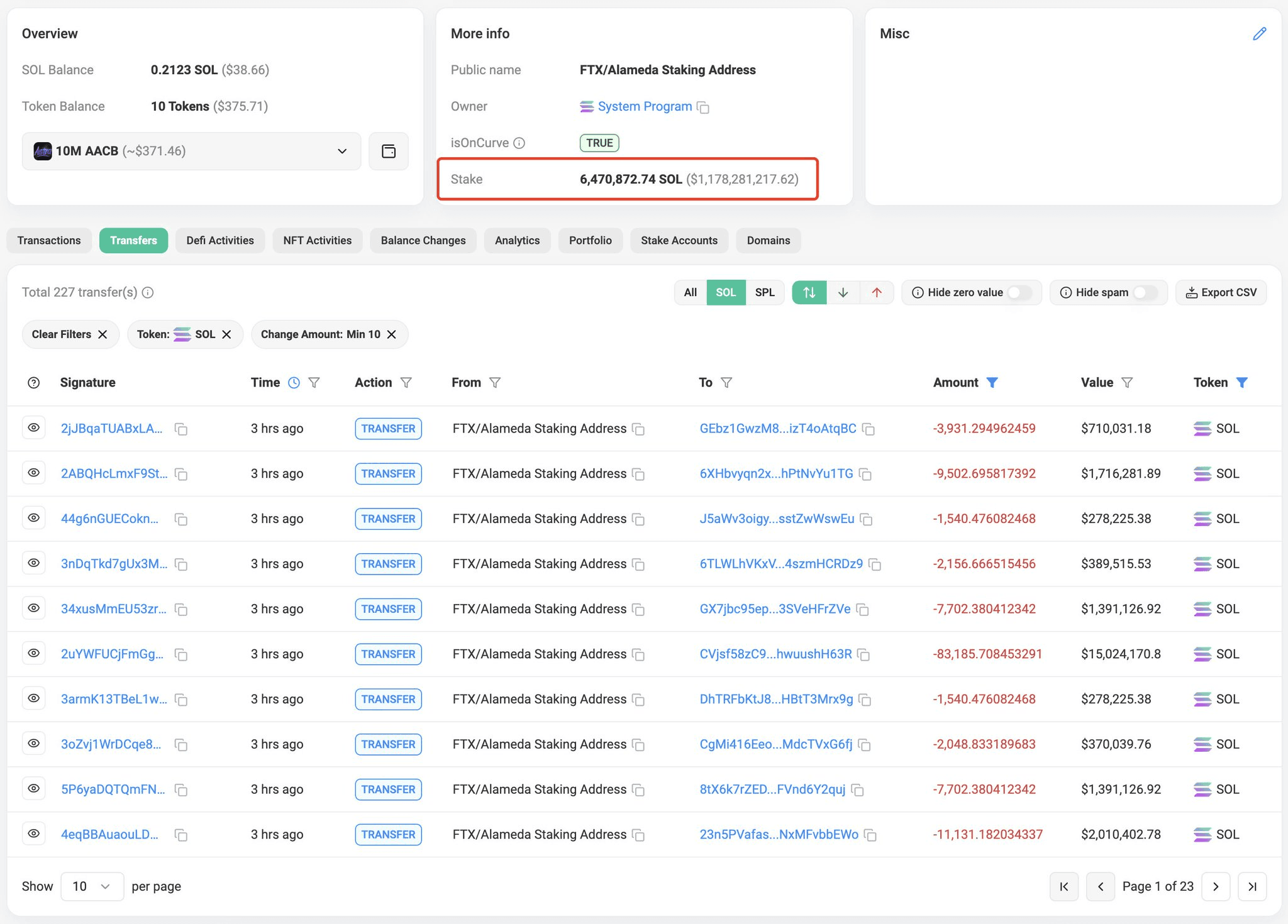This screenshot has height=924, width=1288.
Task: Select the SOL token filter segment
Action: click(x=726, y=292)
